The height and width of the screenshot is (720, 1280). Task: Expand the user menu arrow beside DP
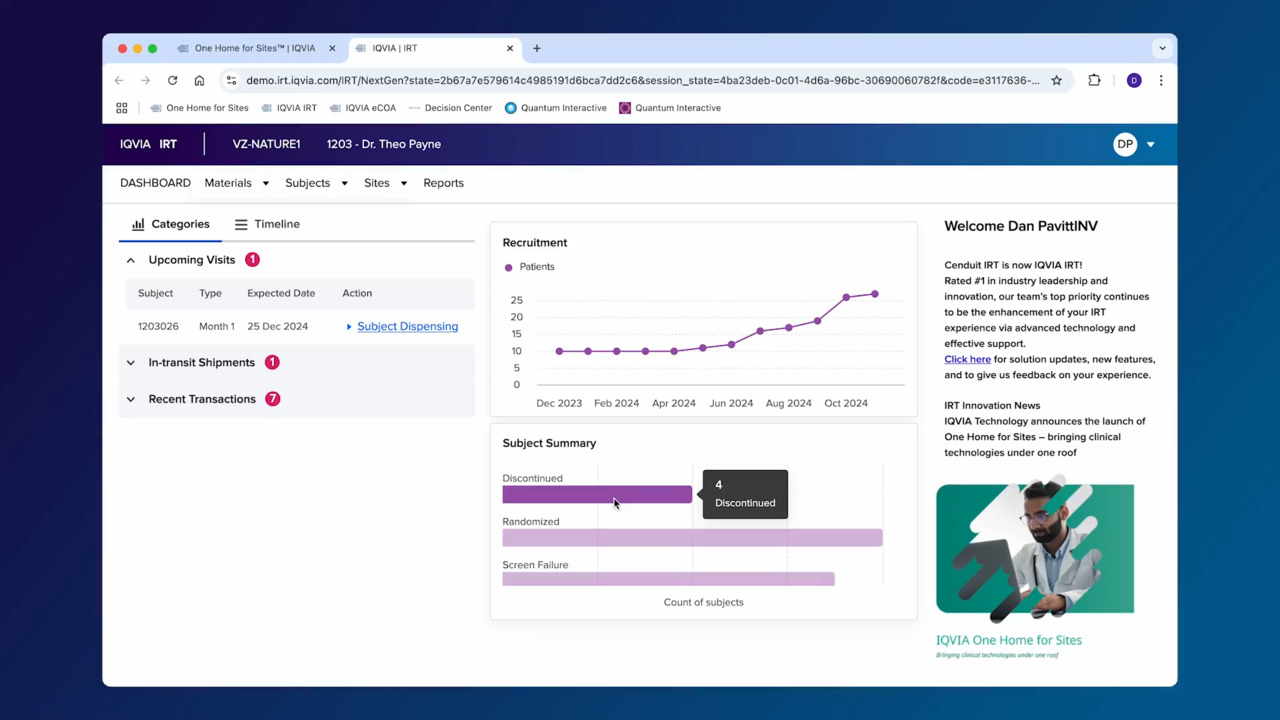(1150, 145)
